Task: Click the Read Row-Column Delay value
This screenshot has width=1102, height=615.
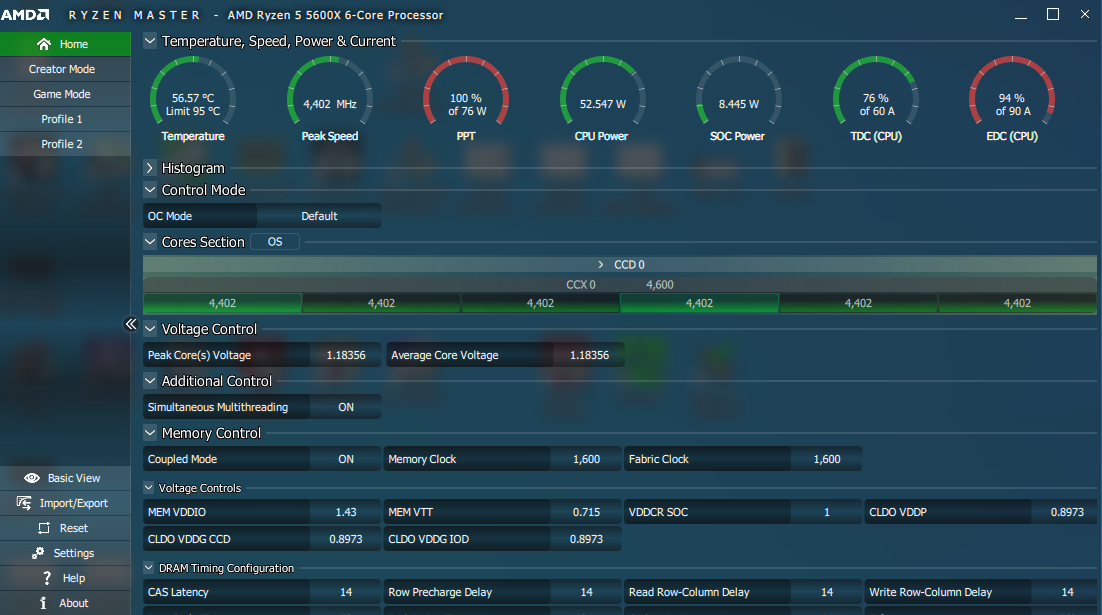Action: point(826,592)
